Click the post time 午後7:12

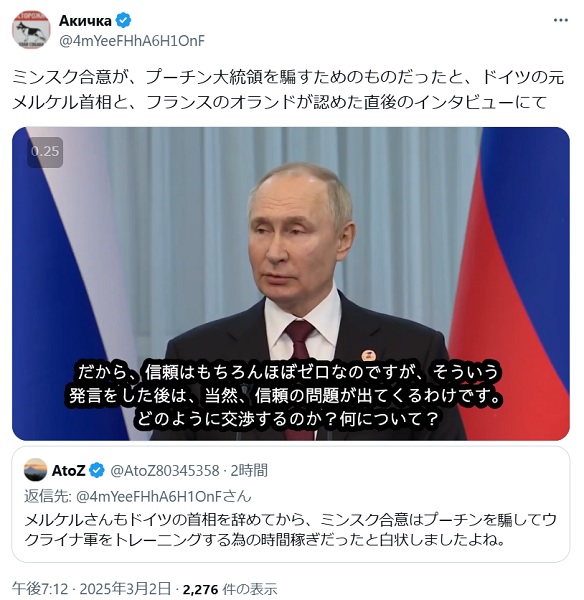tap(40, 589)
